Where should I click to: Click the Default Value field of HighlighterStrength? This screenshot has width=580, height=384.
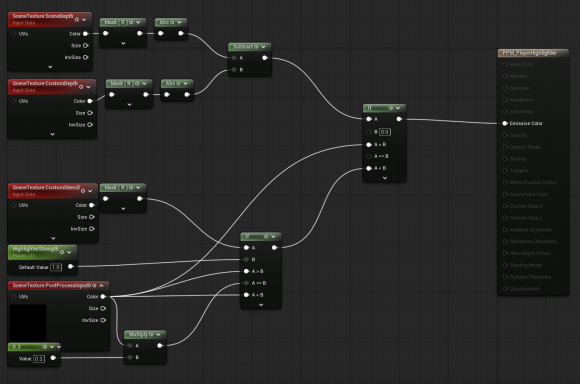pyautogui.click(x=56, y=267)
